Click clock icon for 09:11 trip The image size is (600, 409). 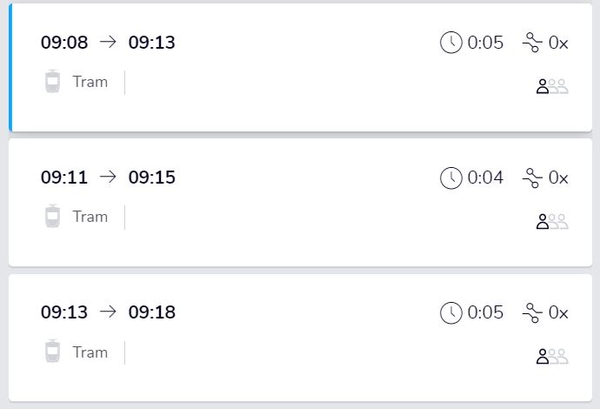pos(451,178)
